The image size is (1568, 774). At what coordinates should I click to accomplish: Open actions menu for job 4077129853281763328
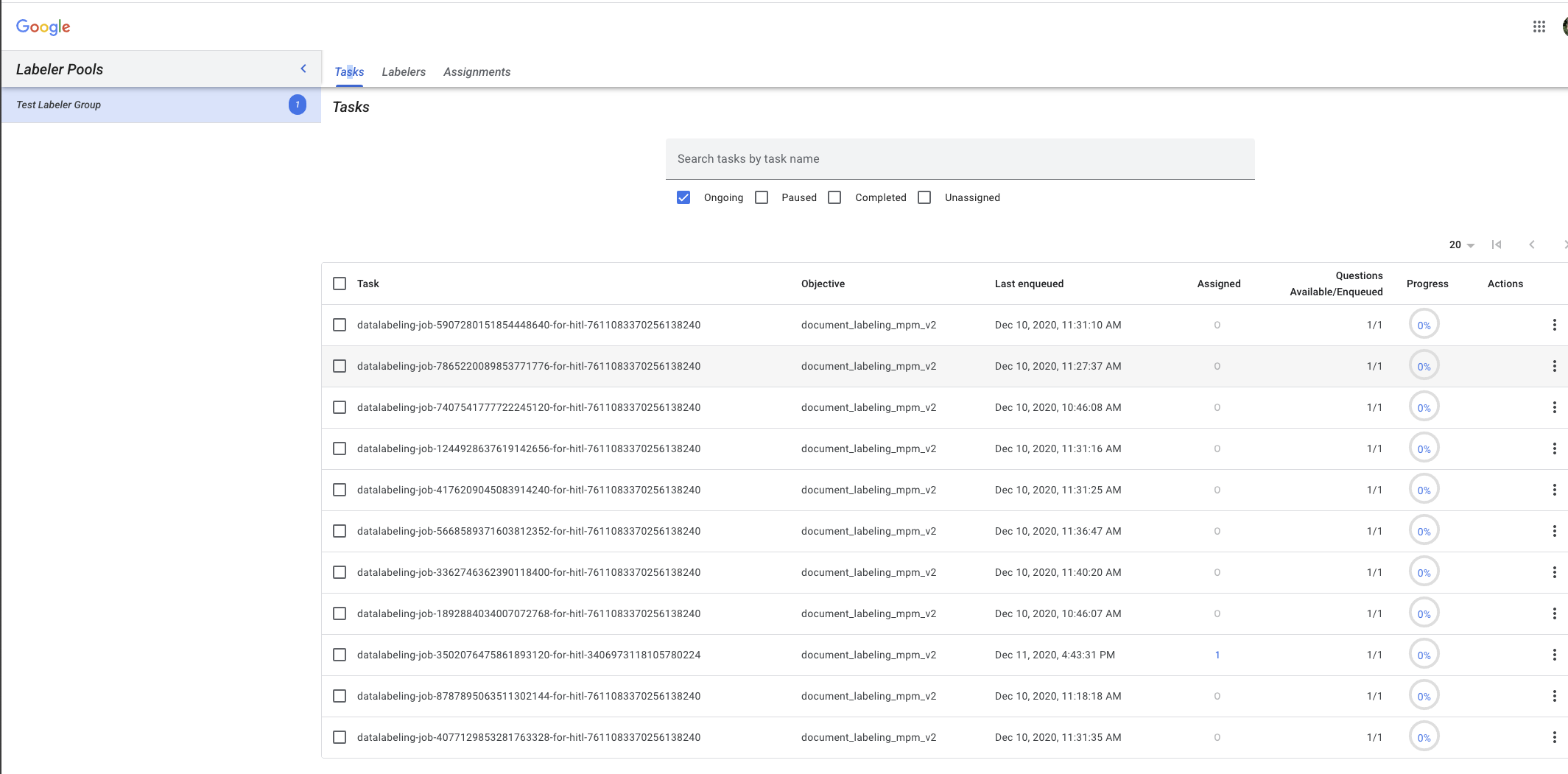pos(1554,737)
